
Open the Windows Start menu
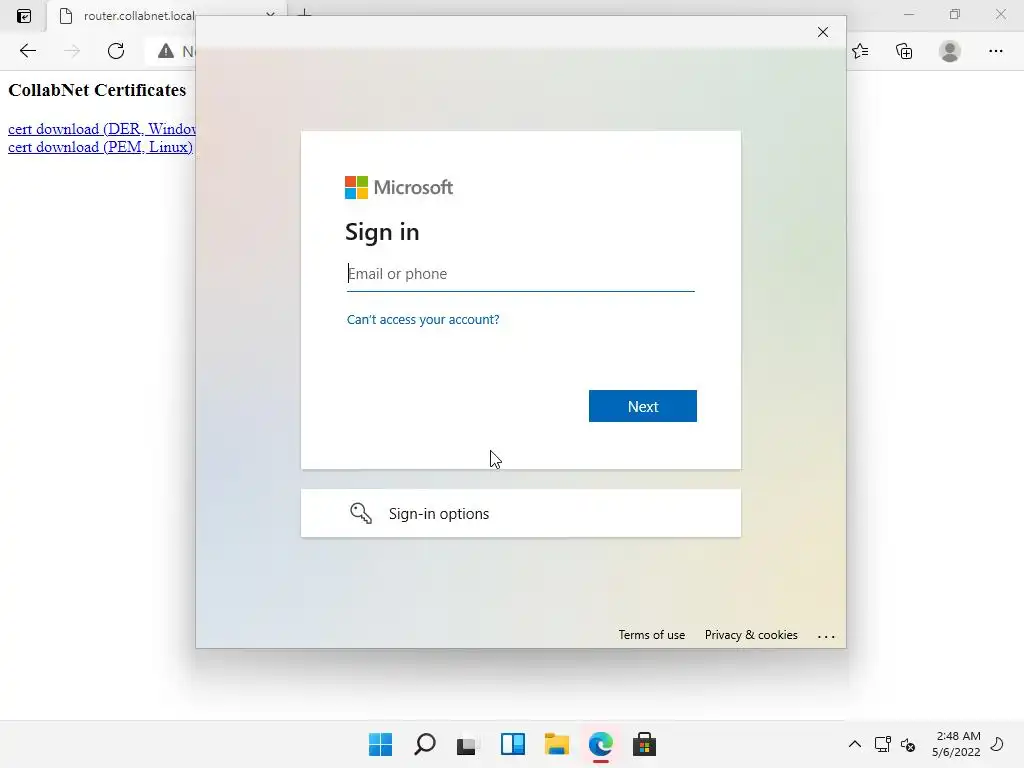(380, 744)
